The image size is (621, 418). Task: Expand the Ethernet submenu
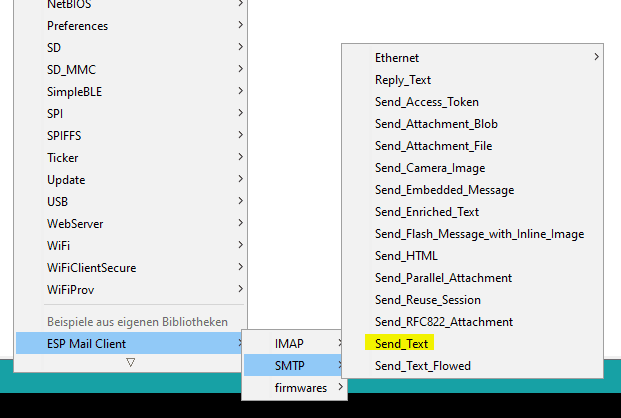[397, 58]
